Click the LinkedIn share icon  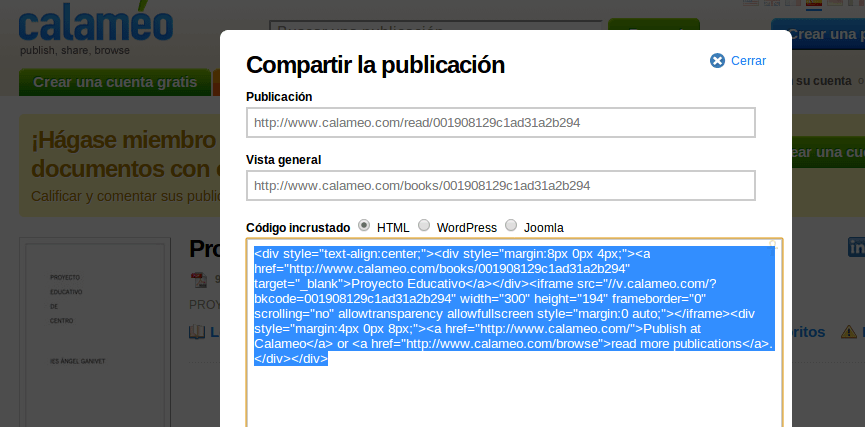click(856, 247)
